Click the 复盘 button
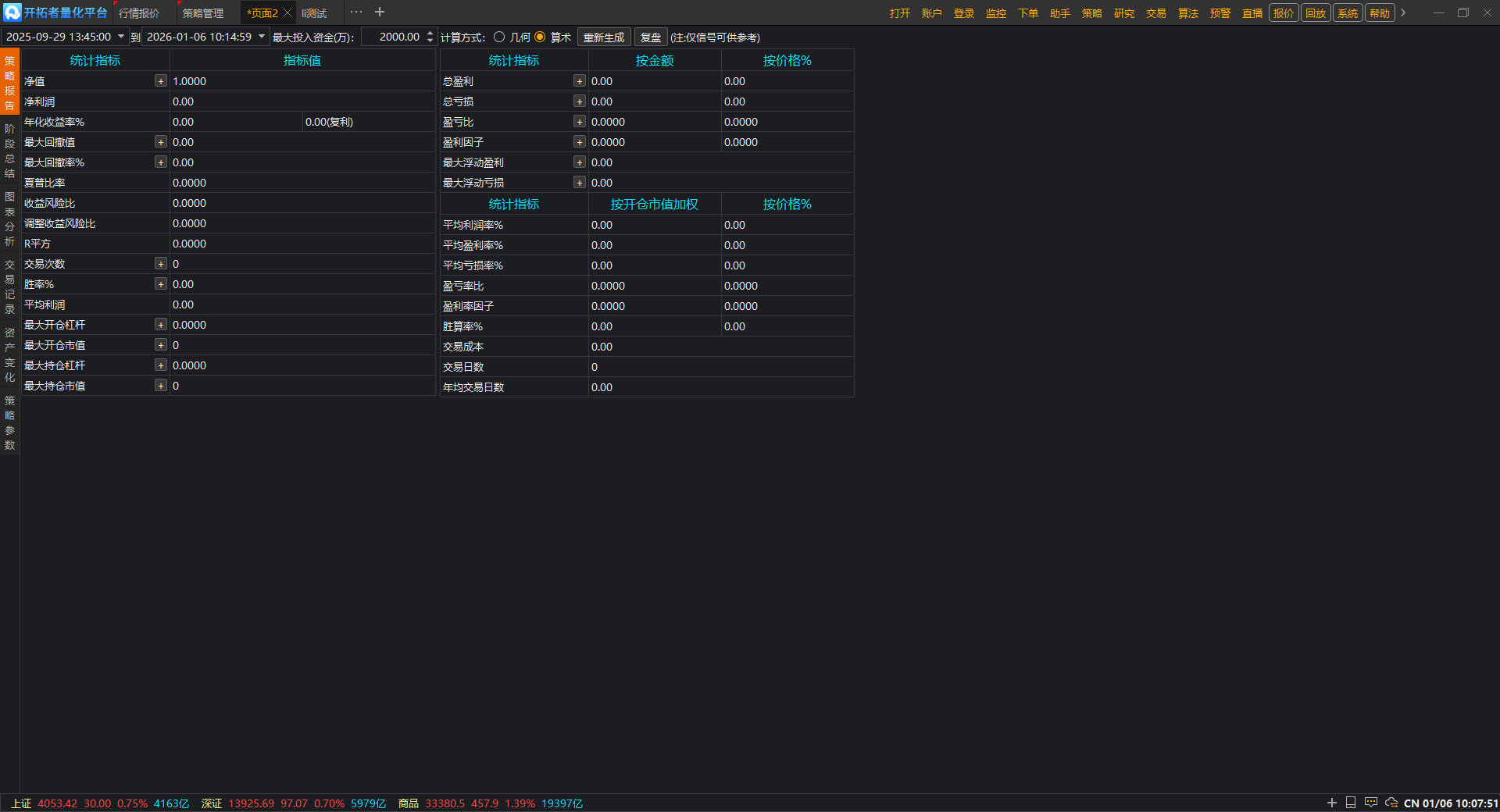Viewport: 1500px width, 812px height. (x=650, y=37)
